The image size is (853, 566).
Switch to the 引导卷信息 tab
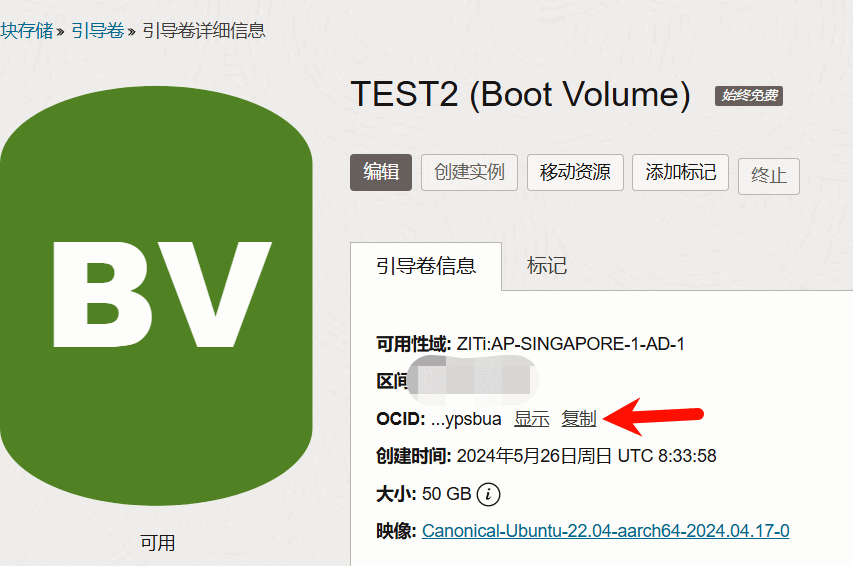[x=426, y=266]
